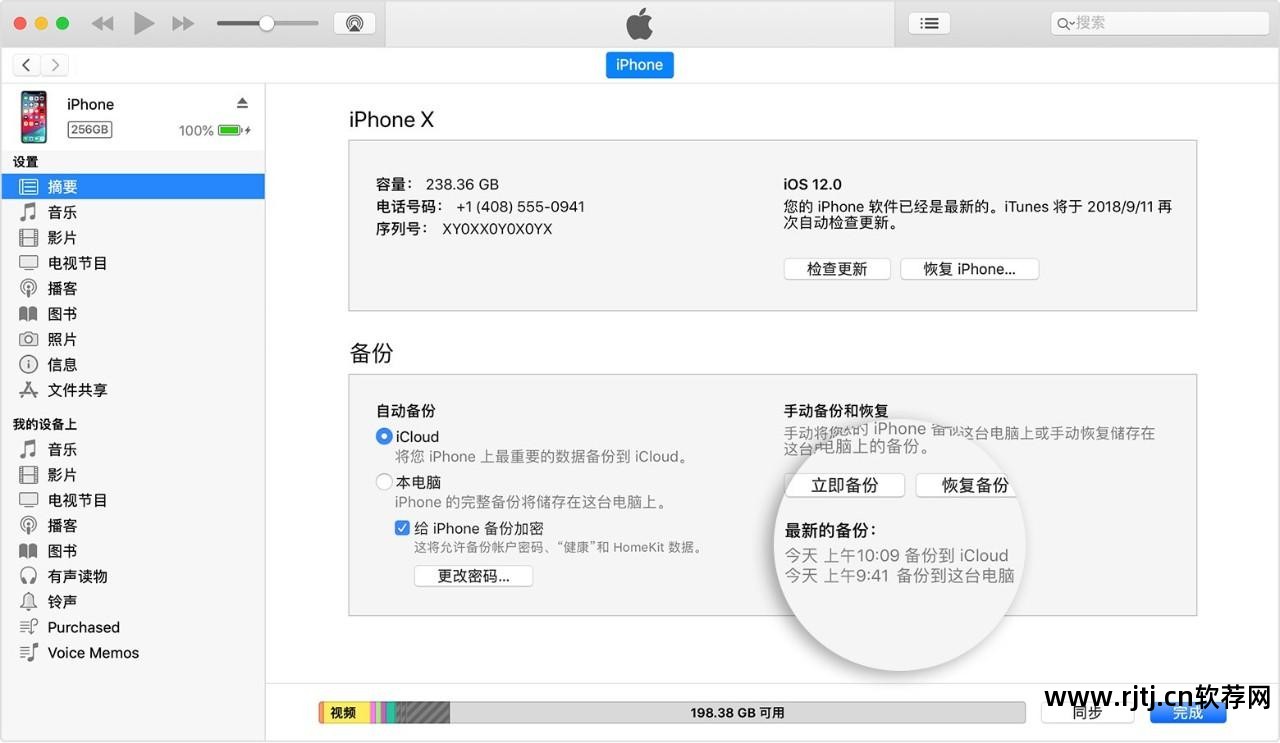Click the 238.36 GB capacity value
This screenshot has width=1280, height=743.
click(462, 184)
